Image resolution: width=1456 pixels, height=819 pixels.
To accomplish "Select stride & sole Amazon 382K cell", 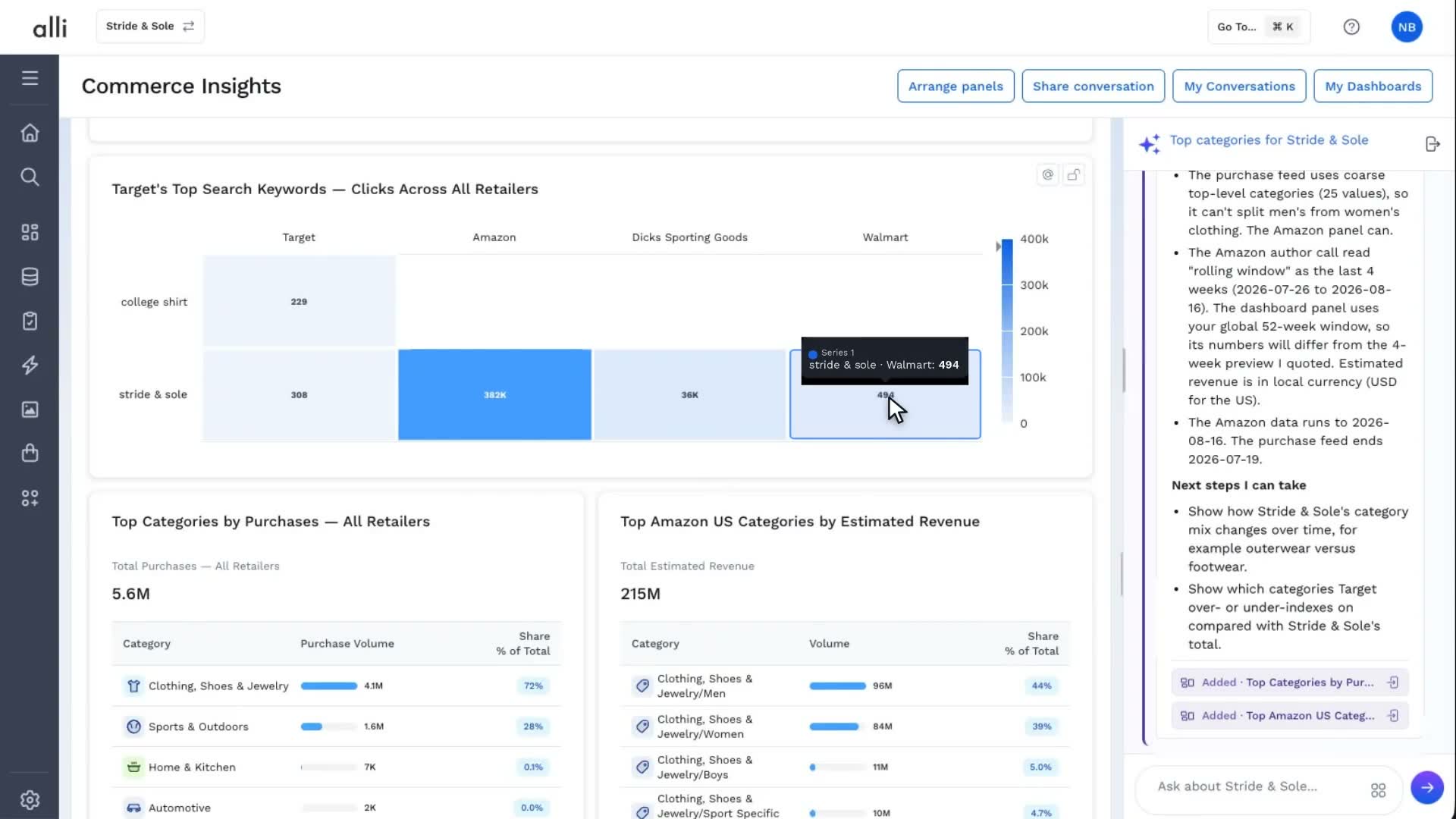I will point(494,394).
